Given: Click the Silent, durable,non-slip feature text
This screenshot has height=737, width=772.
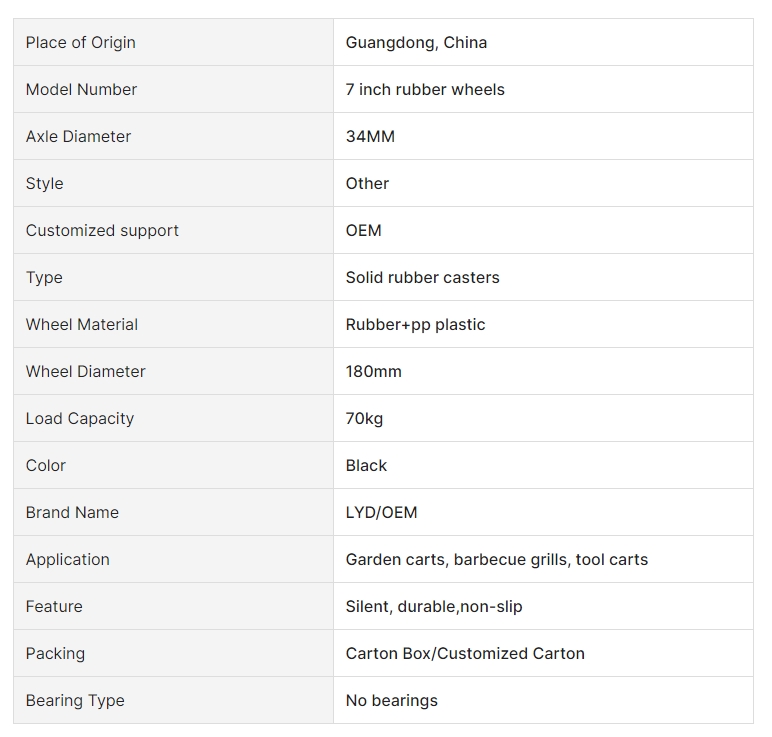Looking at the screenshot, I should [434, 607].
